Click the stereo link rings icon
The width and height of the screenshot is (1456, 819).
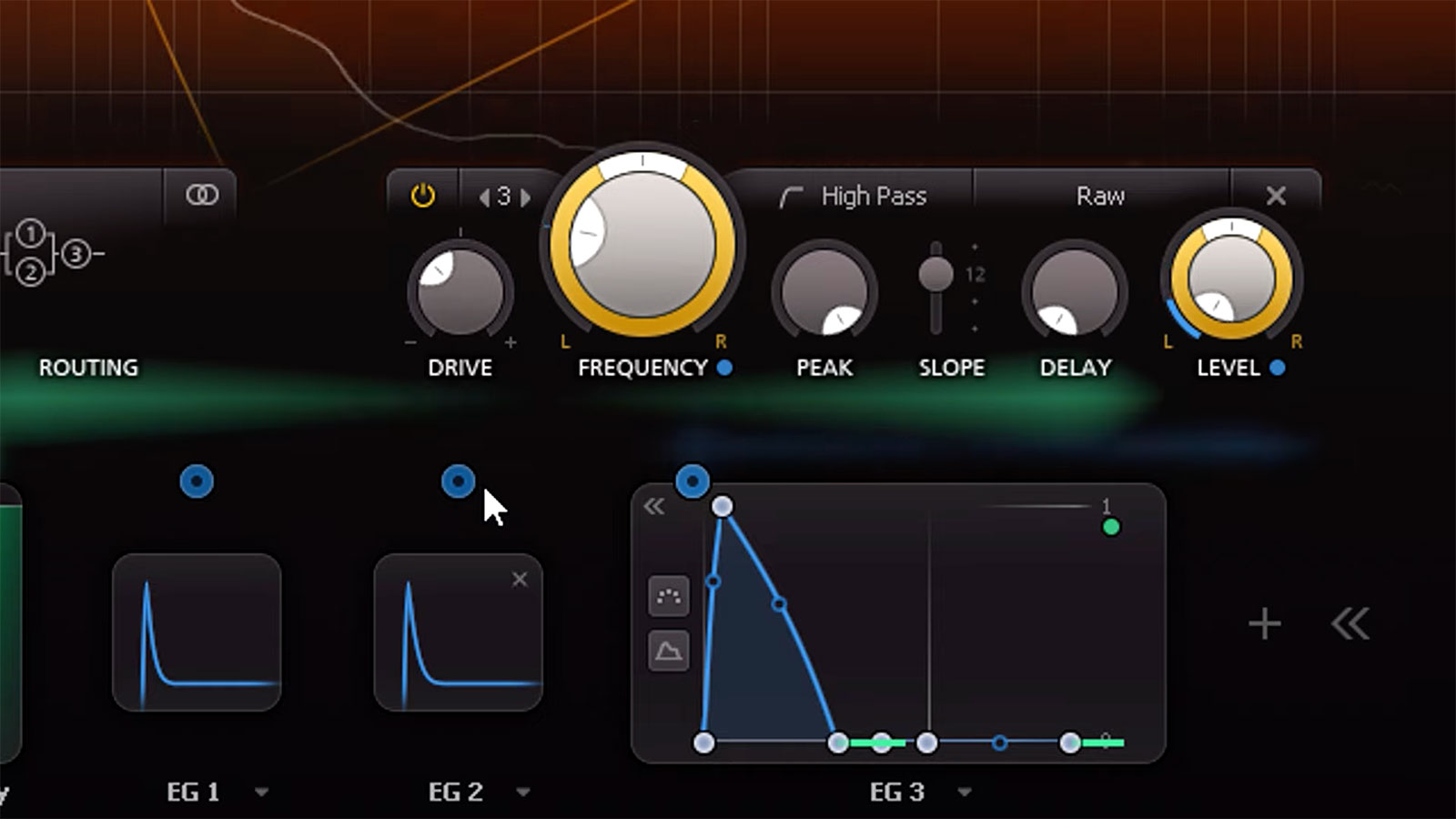pos(201,195)
